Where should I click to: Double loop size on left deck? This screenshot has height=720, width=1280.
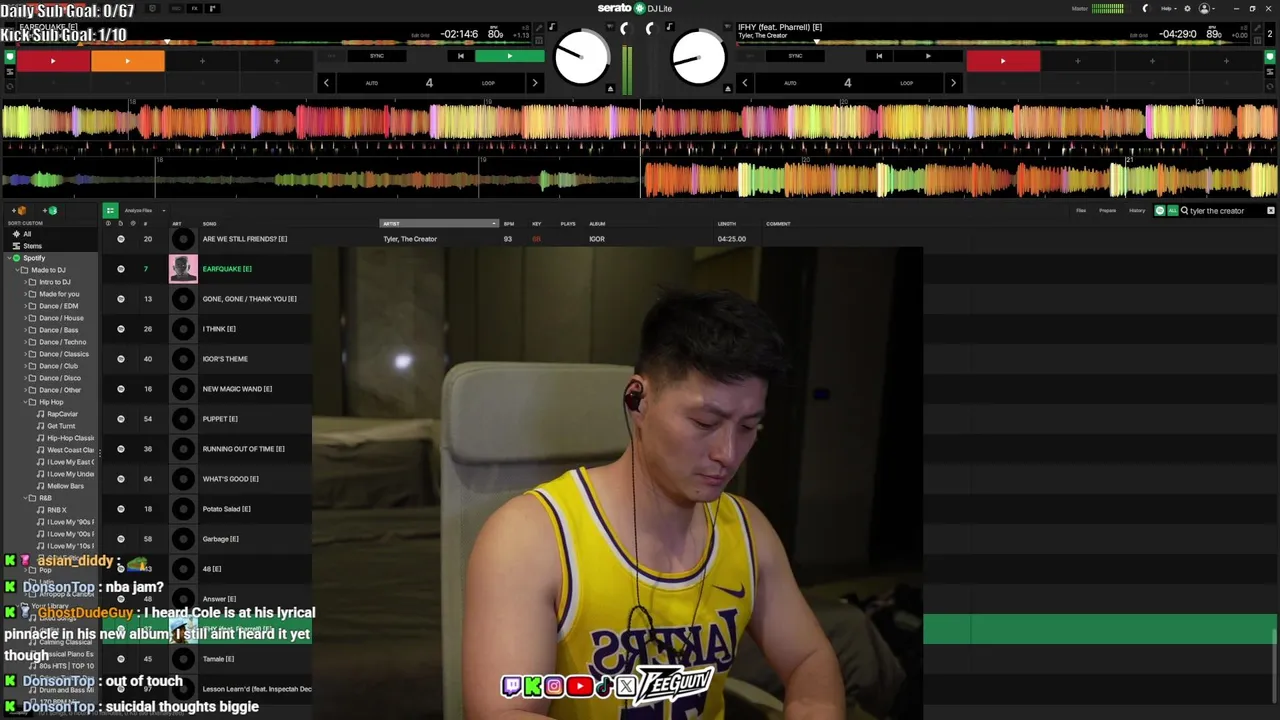pos(534,83)
